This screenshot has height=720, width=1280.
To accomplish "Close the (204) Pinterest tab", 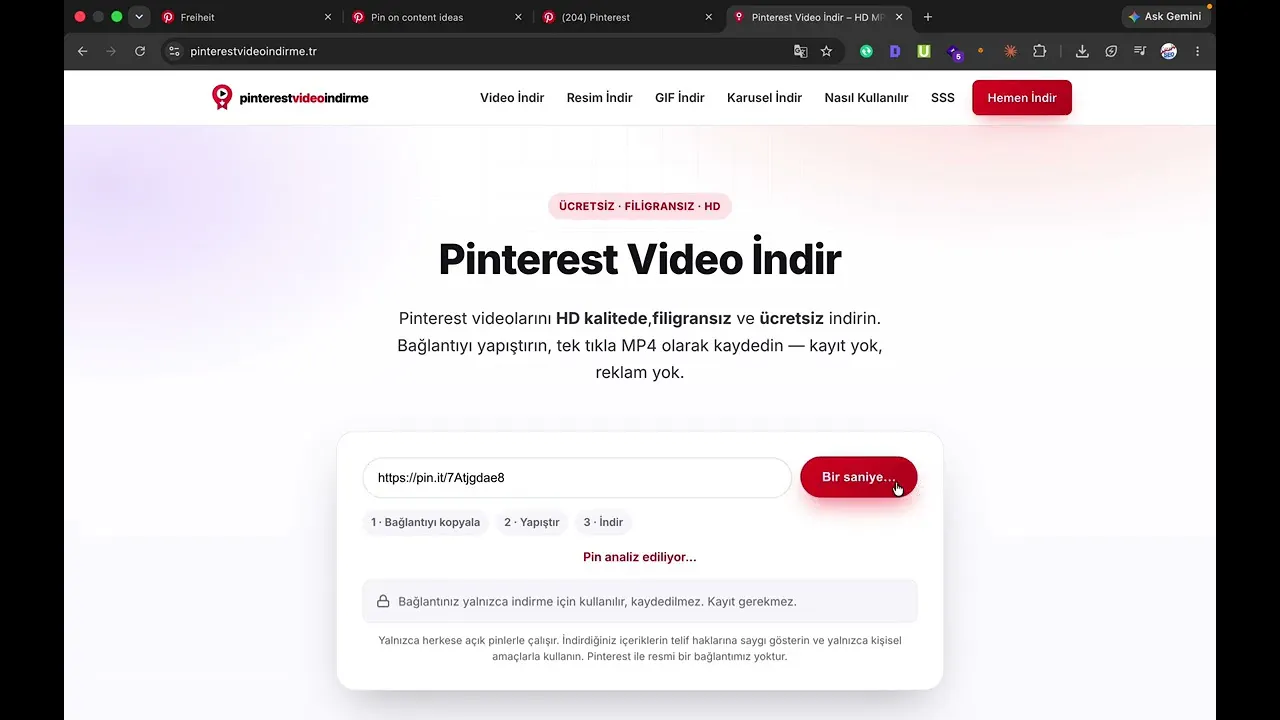I will click(x=708, y=17).
